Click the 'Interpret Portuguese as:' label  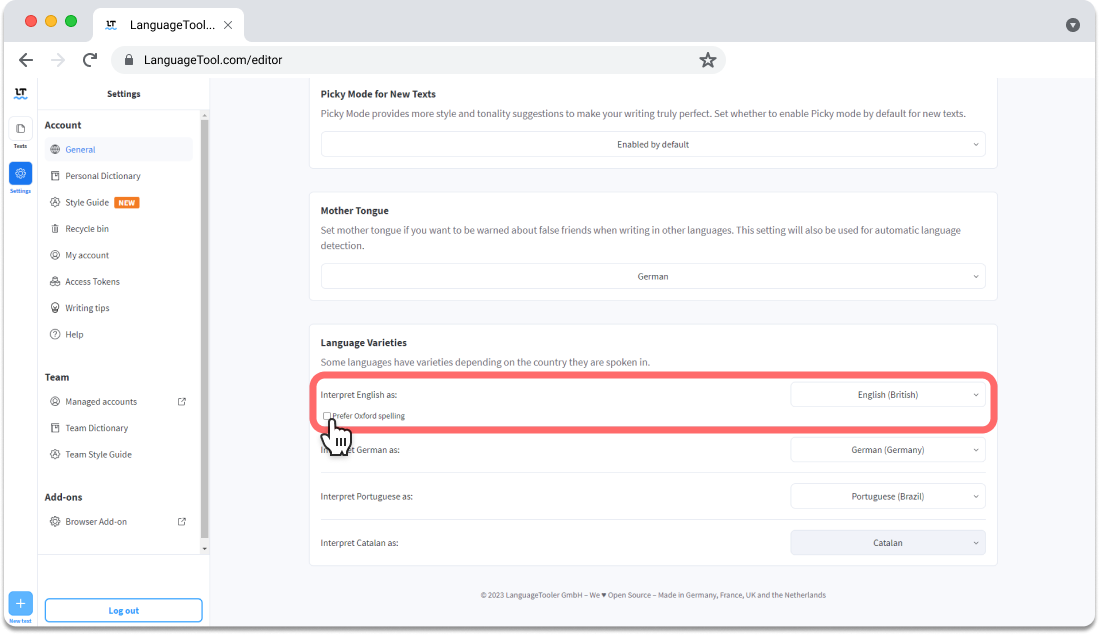coord(367,496)
